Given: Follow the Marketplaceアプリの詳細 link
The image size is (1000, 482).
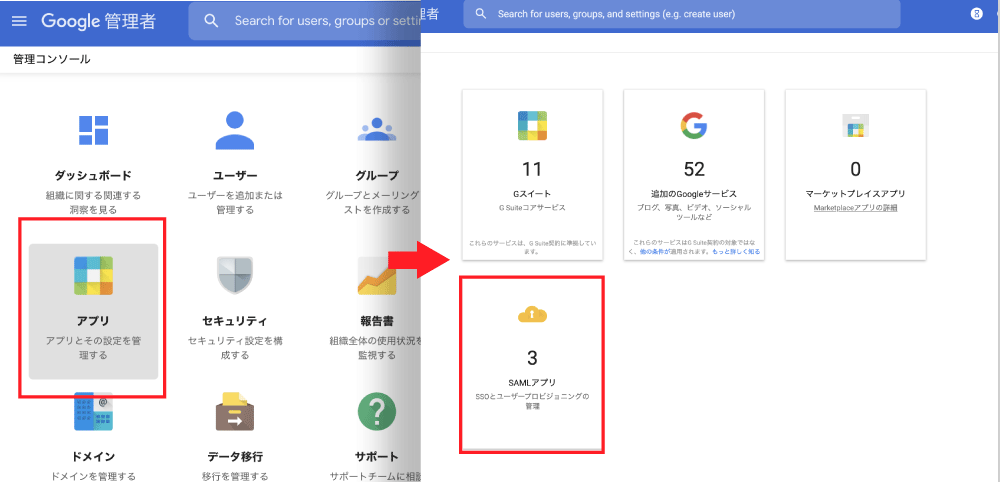Looking at the screenshot, I should point(855,208).
